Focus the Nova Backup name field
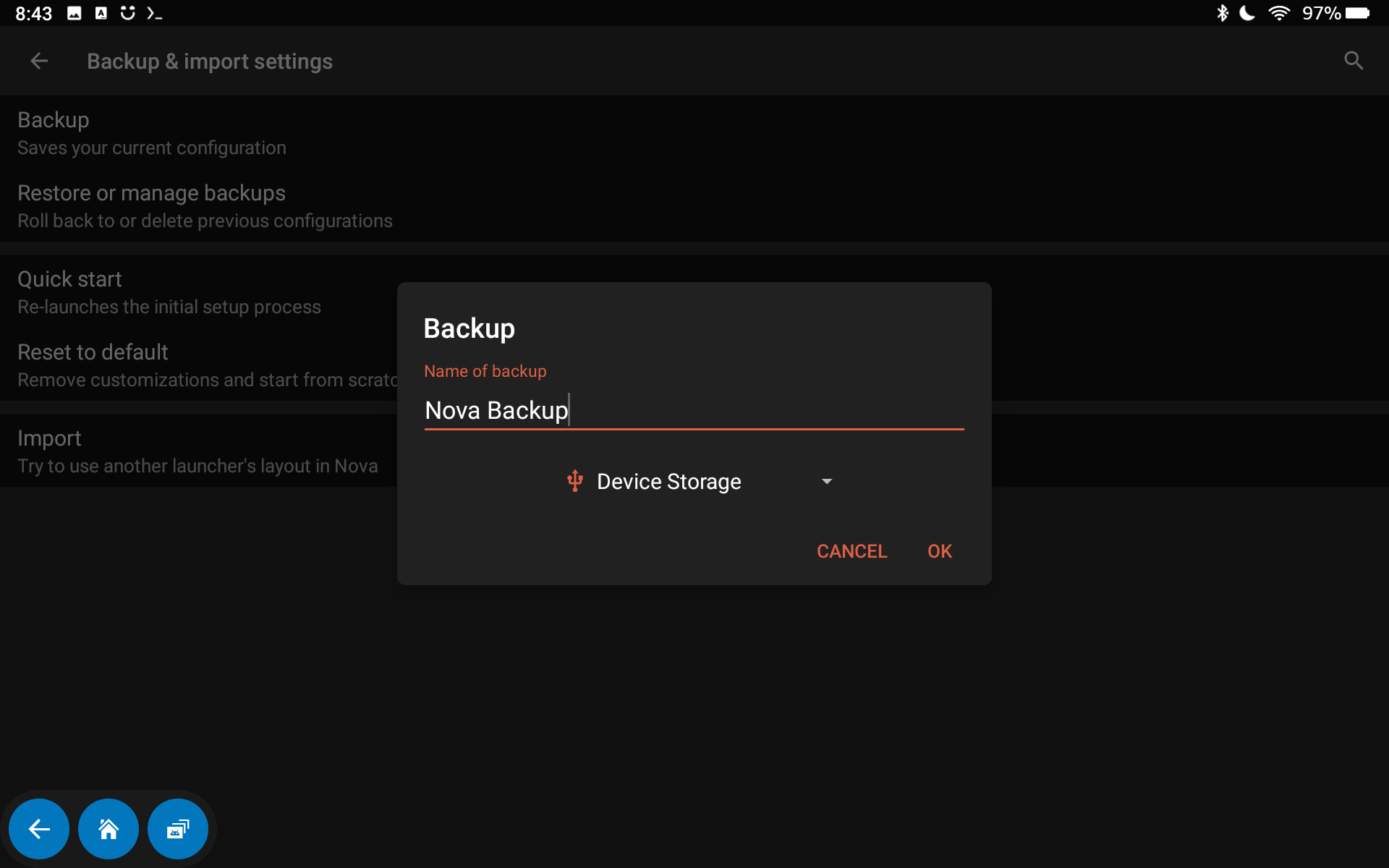 pos(694,411)
